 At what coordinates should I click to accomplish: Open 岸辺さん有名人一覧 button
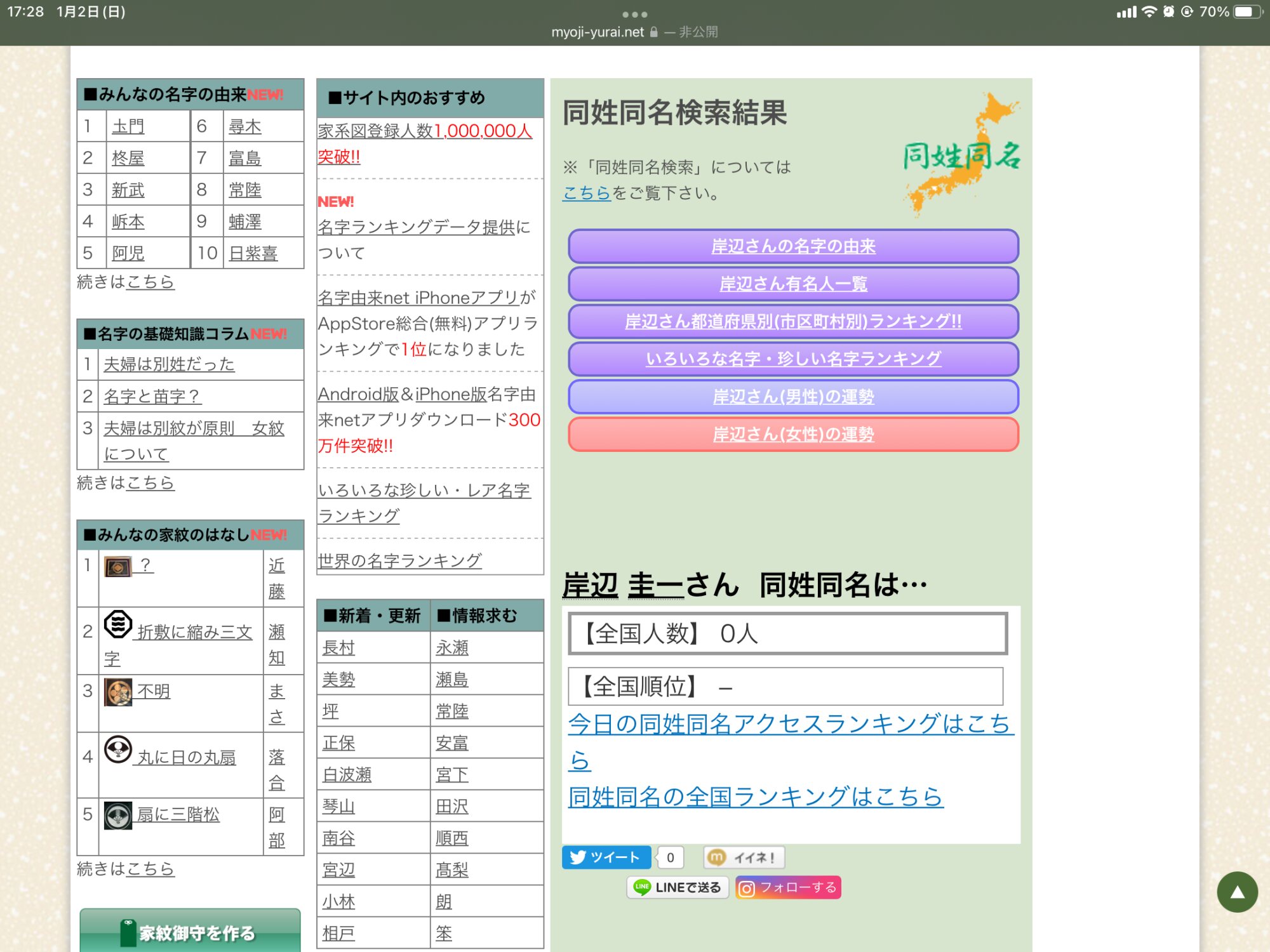793,284
